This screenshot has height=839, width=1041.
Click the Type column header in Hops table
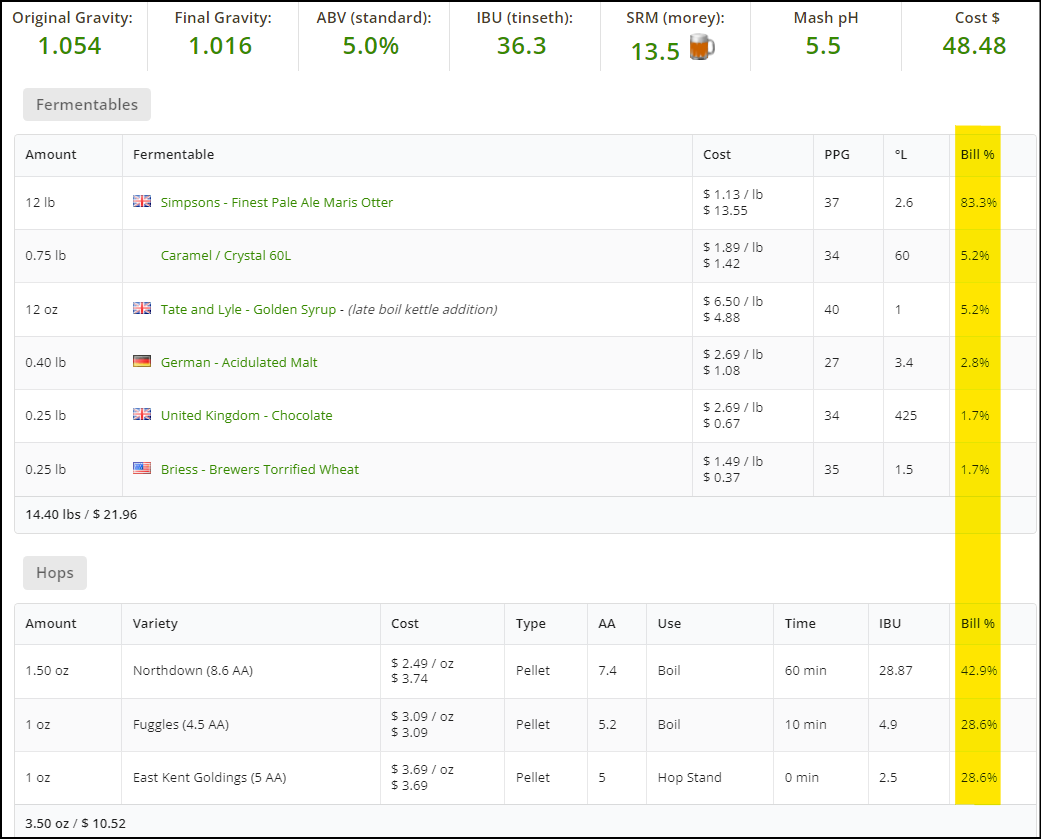530,623
